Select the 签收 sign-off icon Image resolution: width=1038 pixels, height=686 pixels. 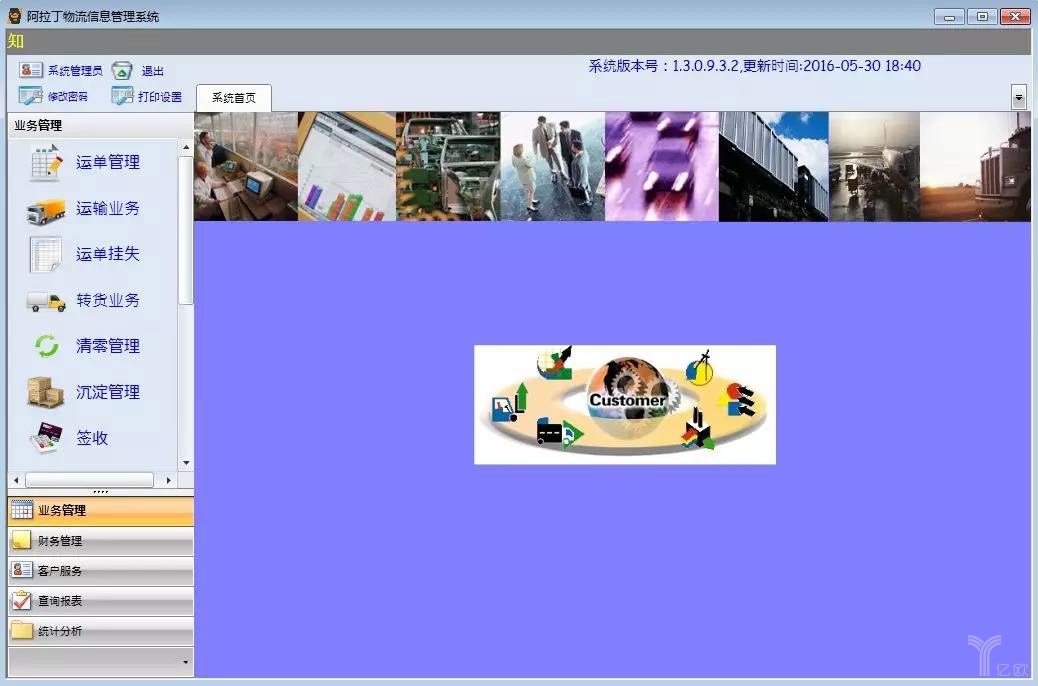tap(46, 438)
